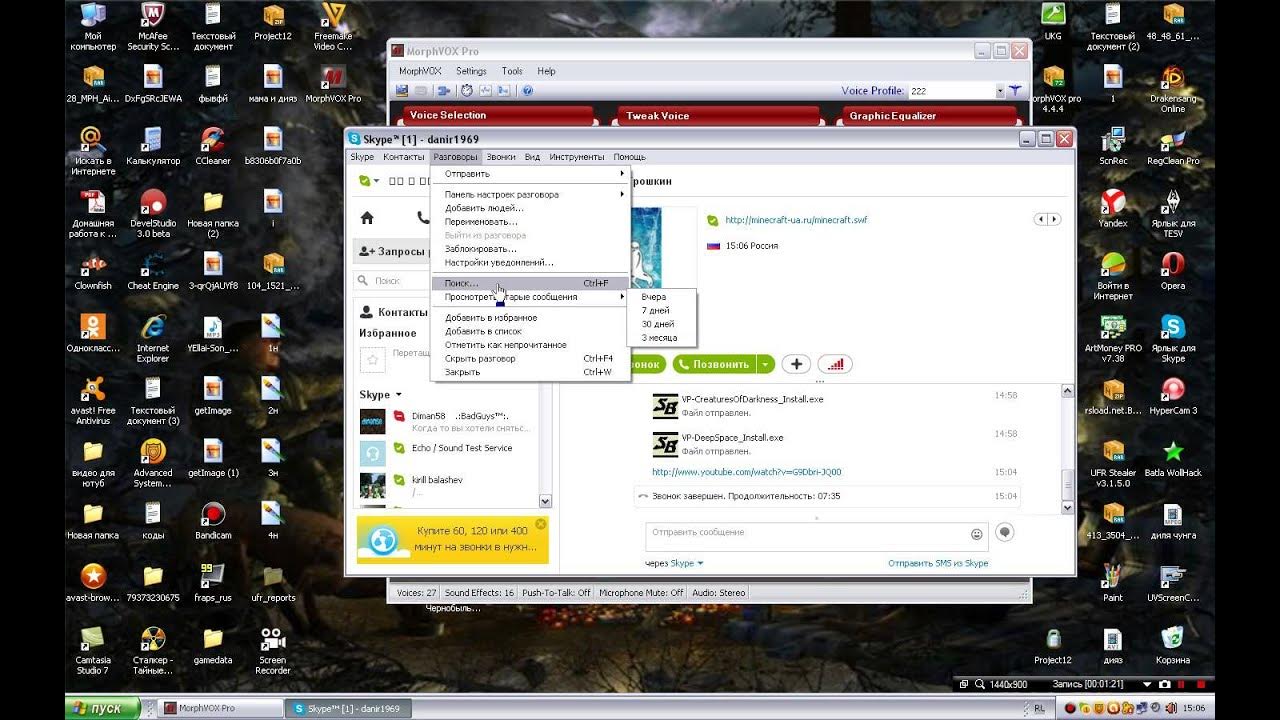
Task: Click Отправить SMS из Skype link
Action: click(938, 564)
